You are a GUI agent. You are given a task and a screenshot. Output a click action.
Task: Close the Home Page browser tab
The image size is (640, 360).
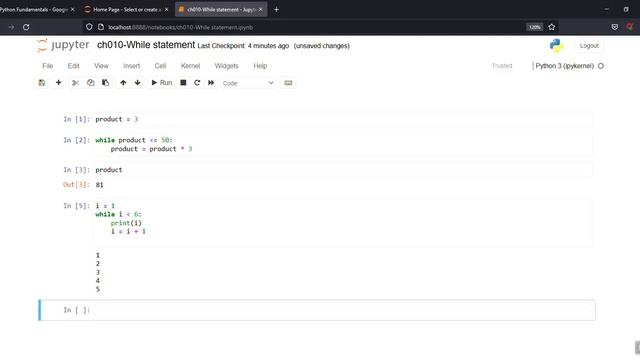pyautogui.click(x=166, y=9)
